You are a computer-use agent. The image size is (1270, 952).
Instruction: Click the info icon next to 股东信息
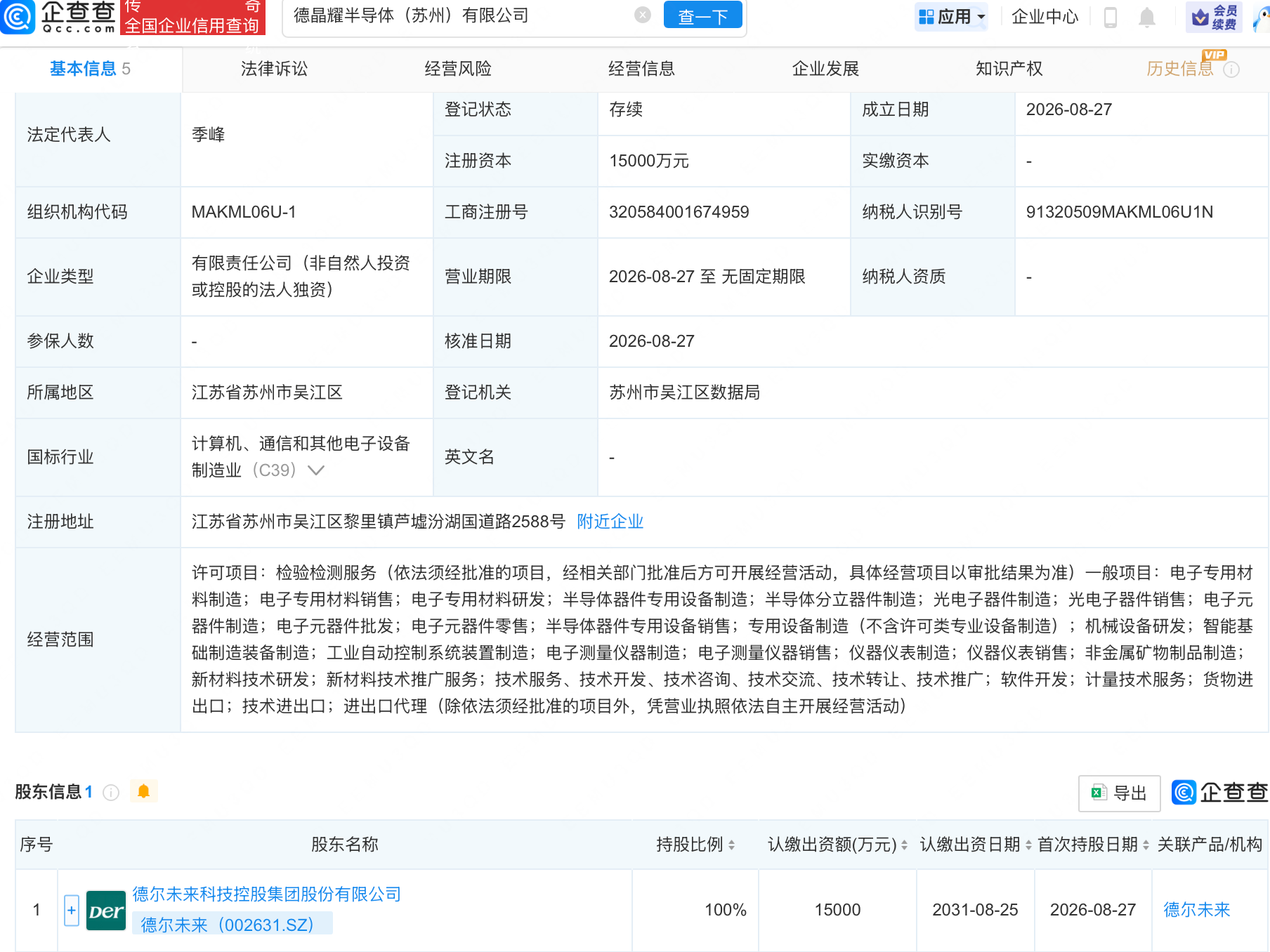[111, 793]
